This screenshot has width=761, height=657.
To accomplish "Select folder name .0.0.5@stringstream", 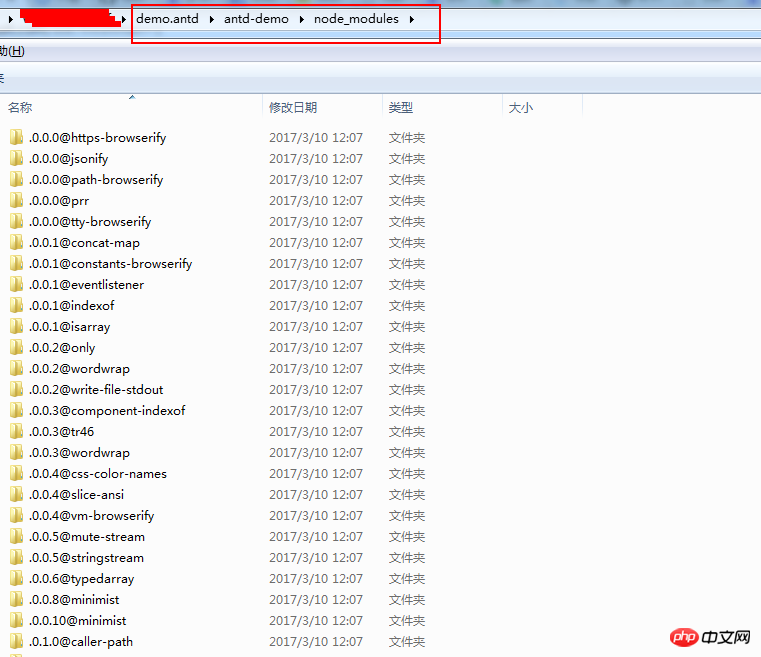I will (86, 558).
